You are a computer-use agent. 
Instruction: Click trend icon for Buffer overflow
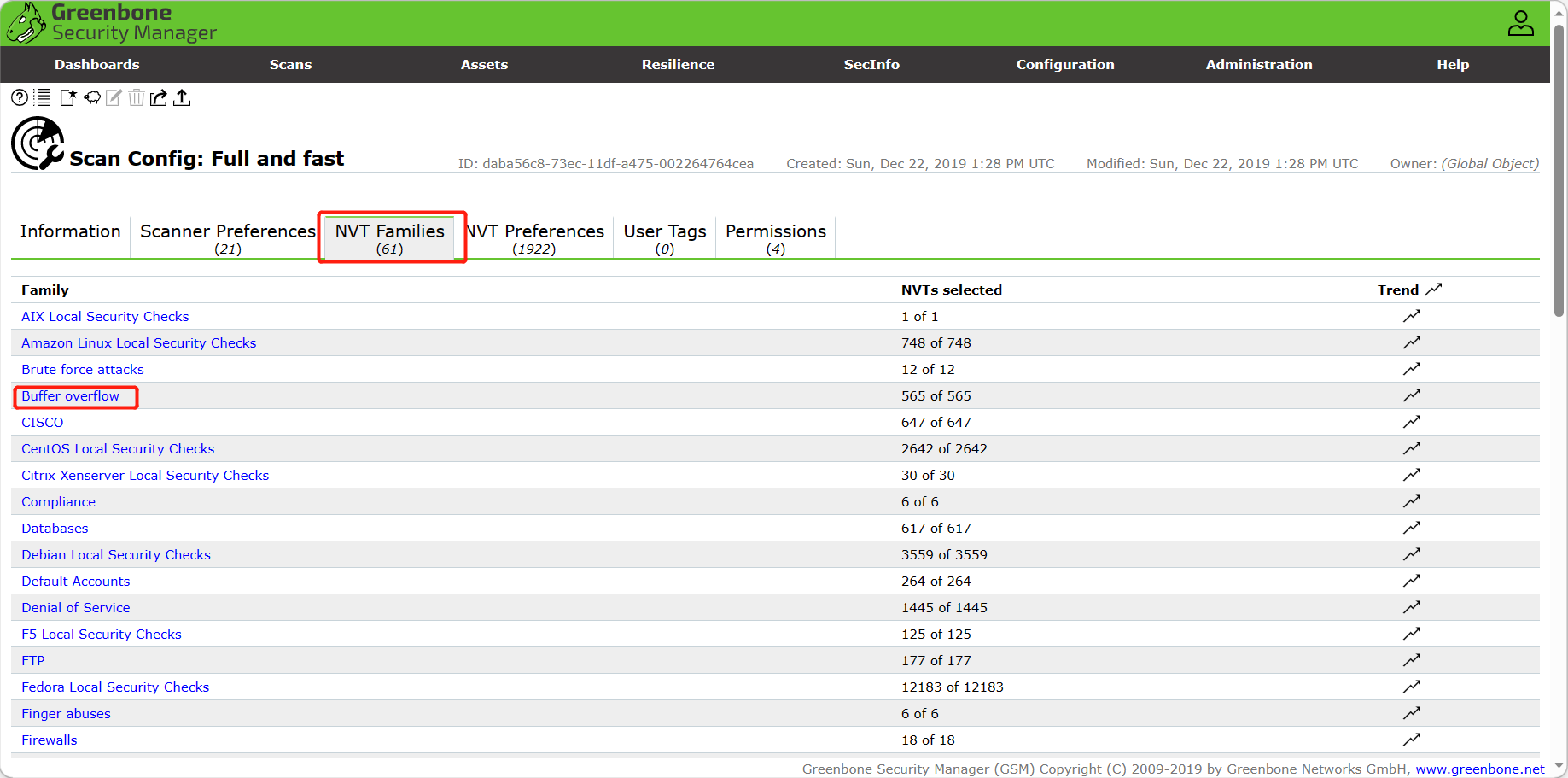1412,395
